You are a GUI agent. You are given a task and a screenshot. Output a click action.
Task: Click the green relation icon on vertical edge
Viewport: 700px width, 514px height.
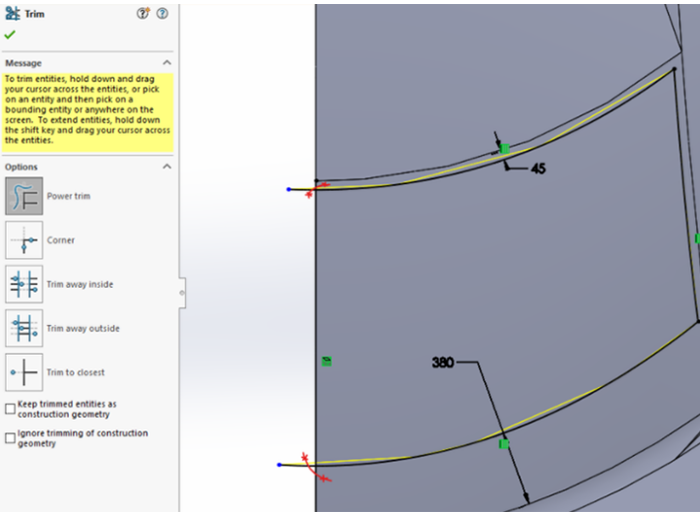tap(327, 361)
